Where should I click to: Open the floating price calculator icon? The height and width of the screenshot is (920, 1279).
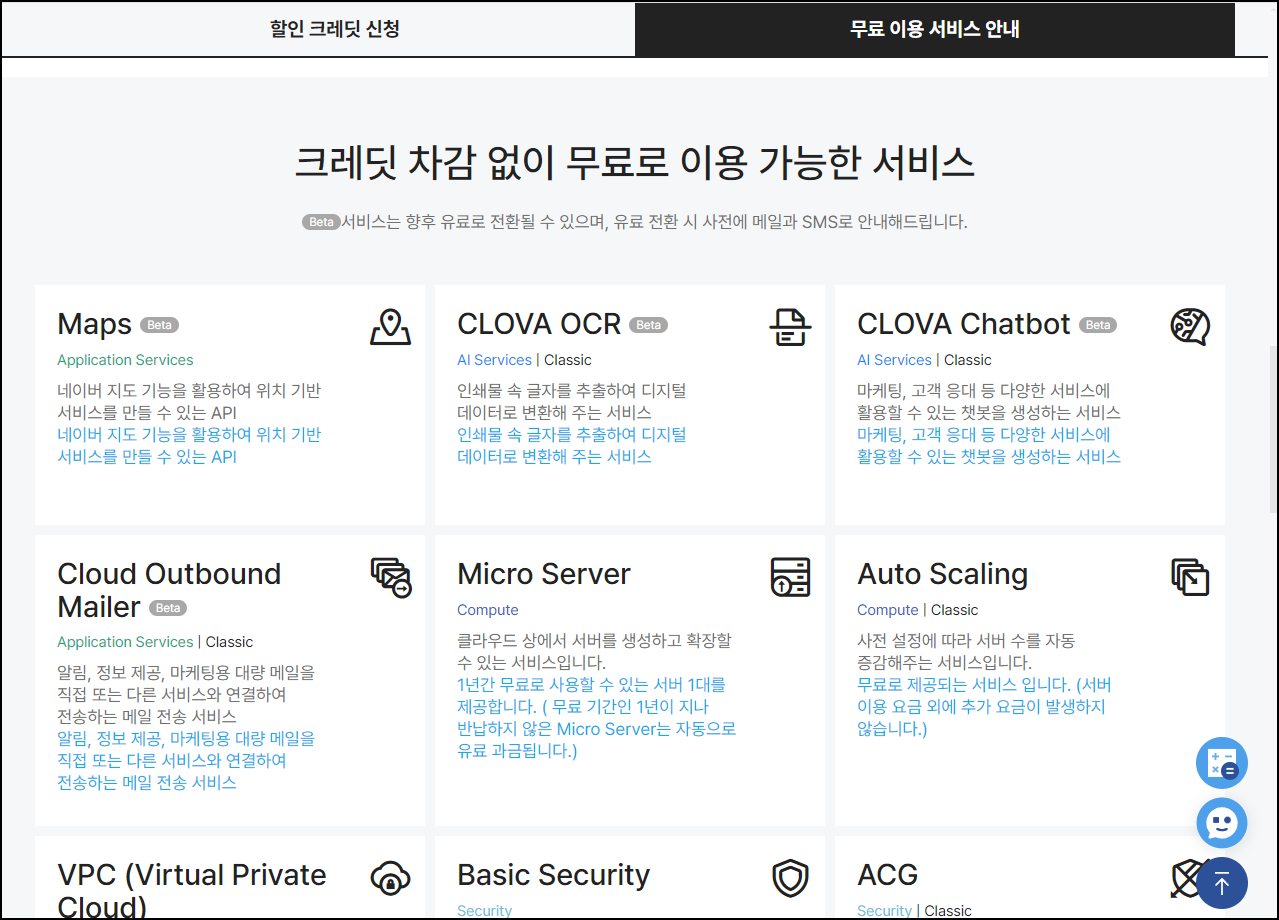1222,763
